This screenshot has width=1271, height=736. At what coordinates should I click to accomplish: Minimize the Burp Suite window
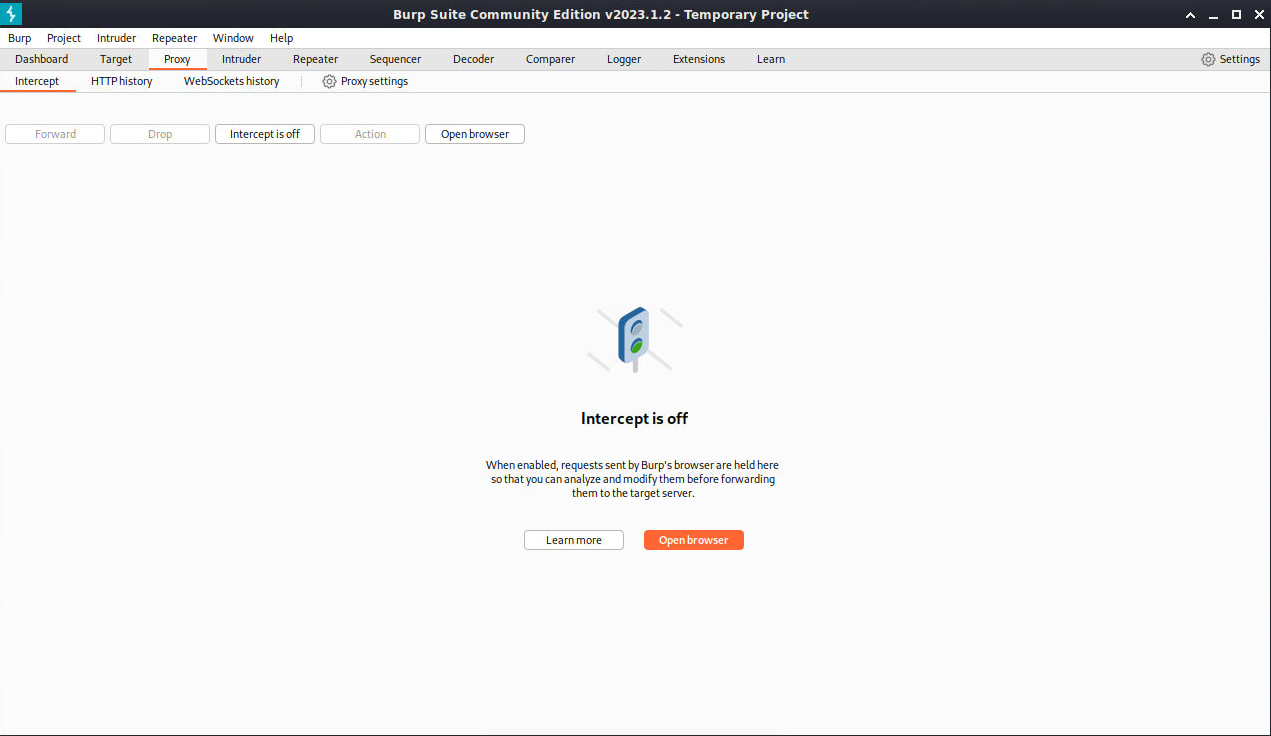tap(1213, 14)
